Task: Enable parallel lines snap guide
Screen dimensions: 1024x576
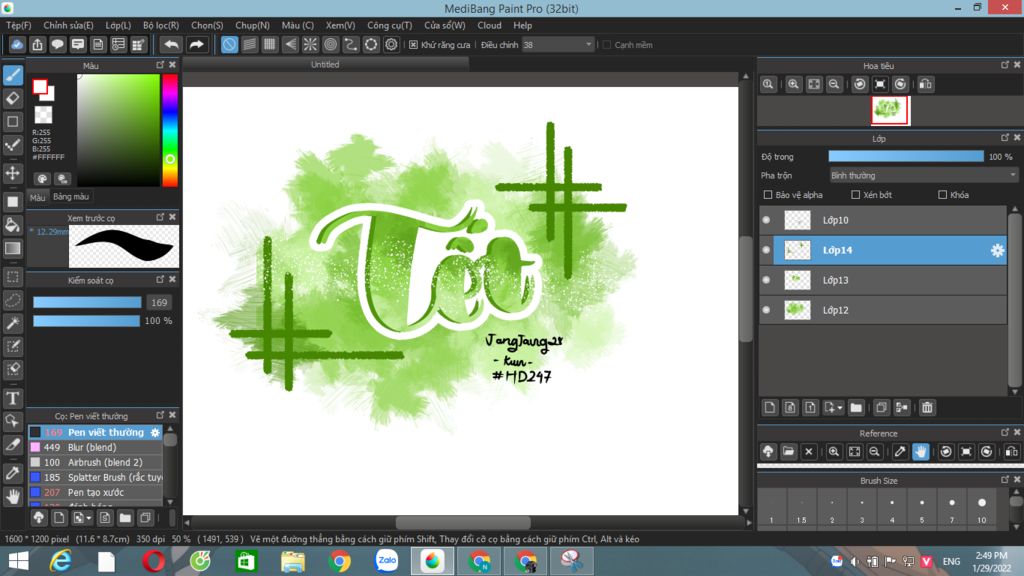Action: 249,44
